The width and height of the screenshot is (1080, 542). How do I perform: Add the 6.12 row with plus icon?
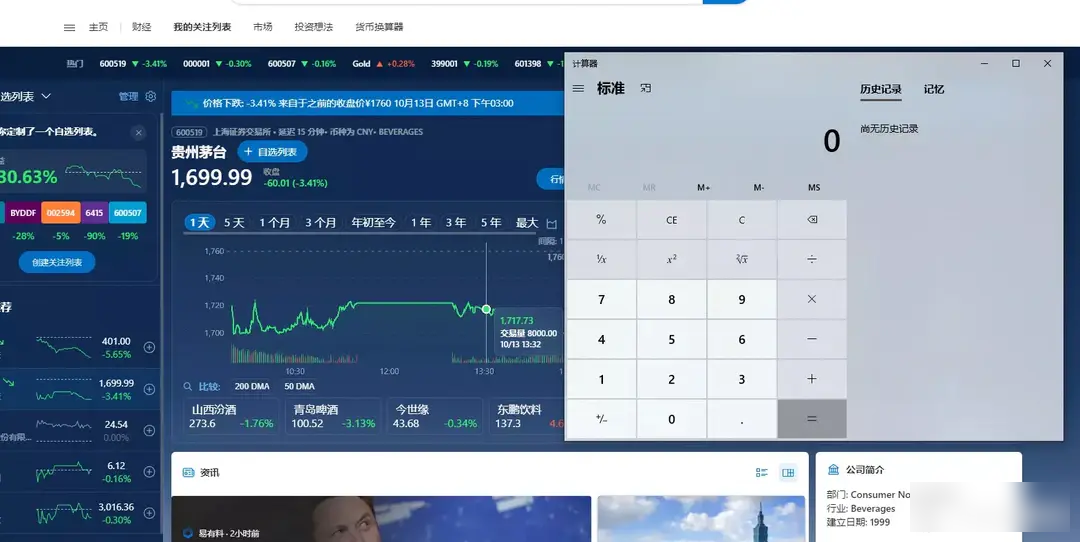point(149,472)
